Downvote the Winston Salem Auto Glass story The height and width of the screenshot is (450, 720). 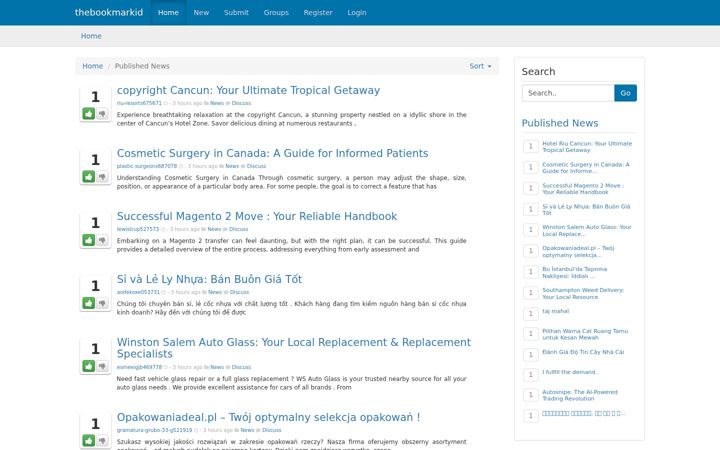coord(102,366)
